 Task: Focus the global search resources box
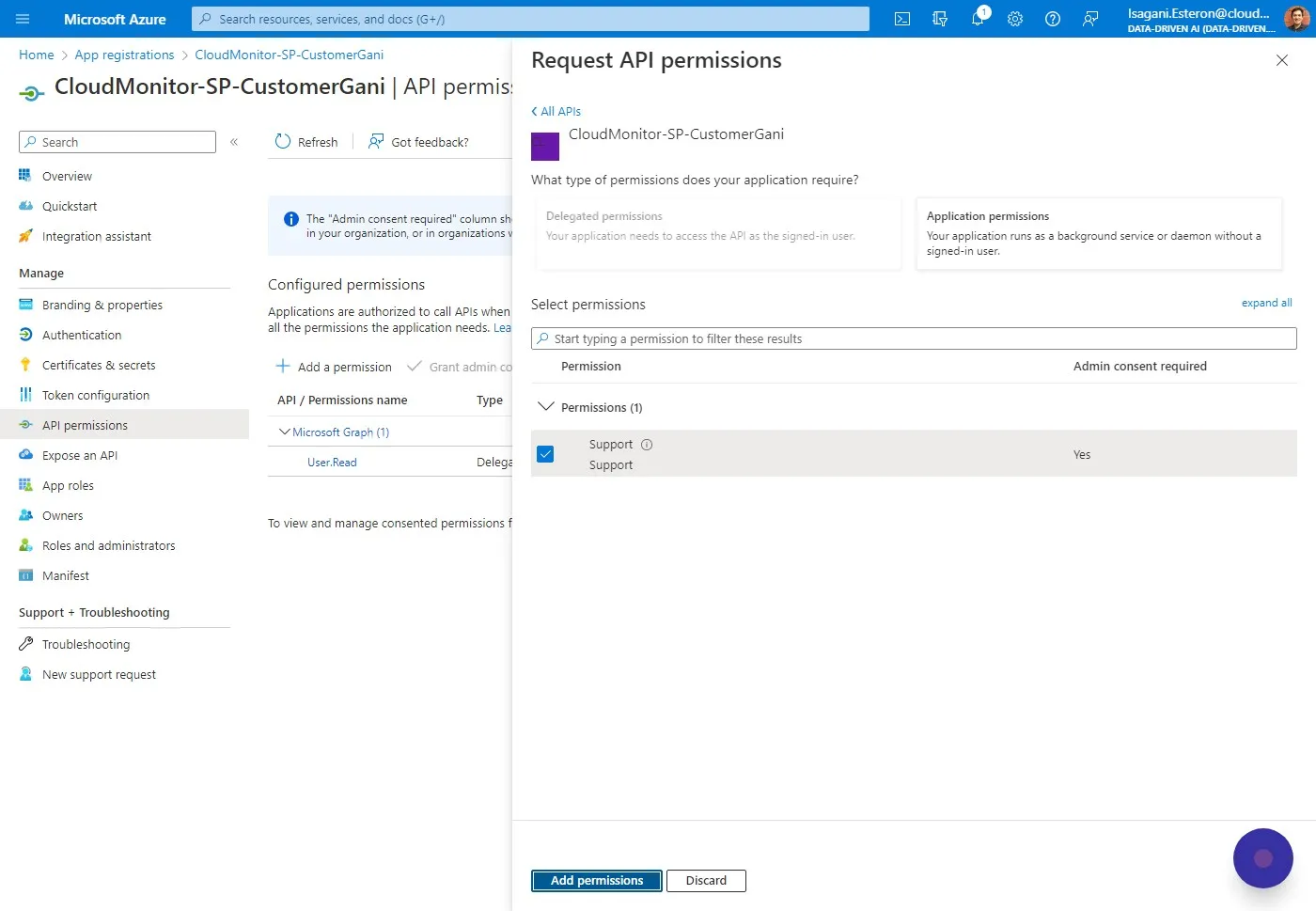click(531, 19)
